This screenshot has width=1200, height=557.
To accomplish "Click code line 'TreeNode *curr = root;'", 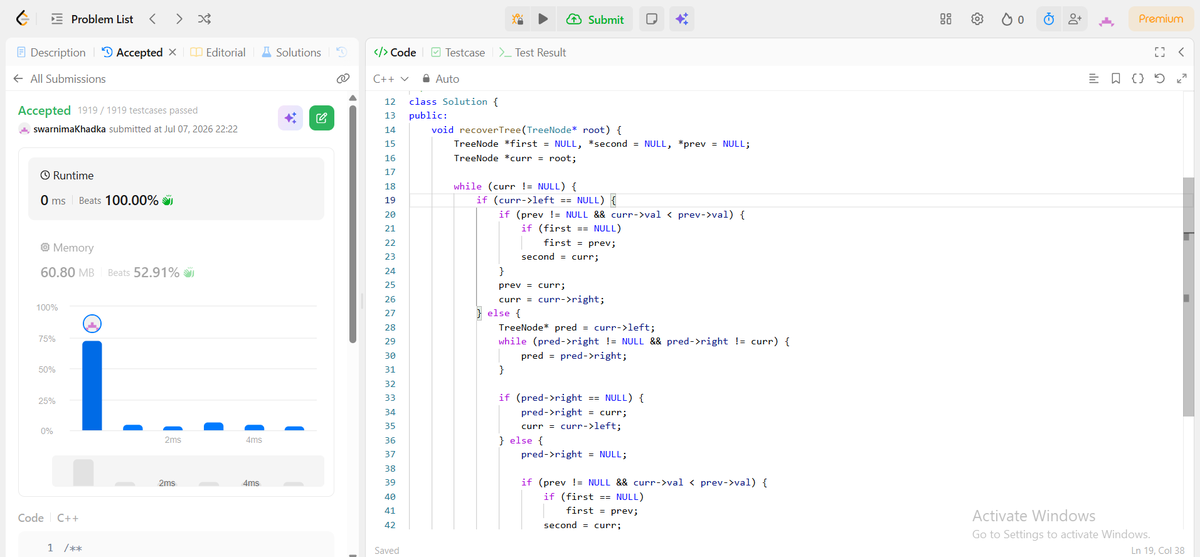I will click(515, 158).
